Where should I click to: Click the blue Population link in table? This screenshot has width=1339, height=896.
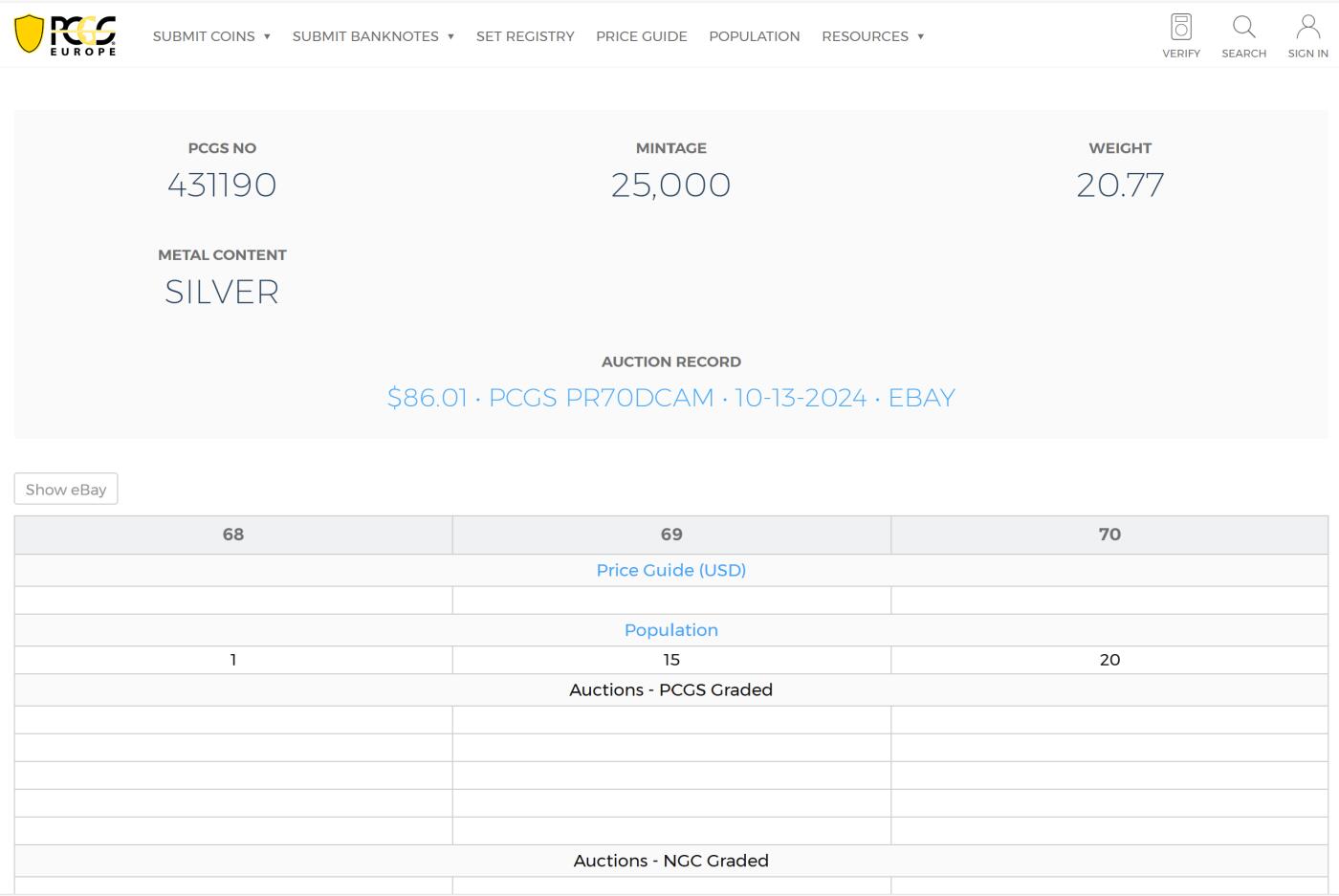click(x=670, y=630)
